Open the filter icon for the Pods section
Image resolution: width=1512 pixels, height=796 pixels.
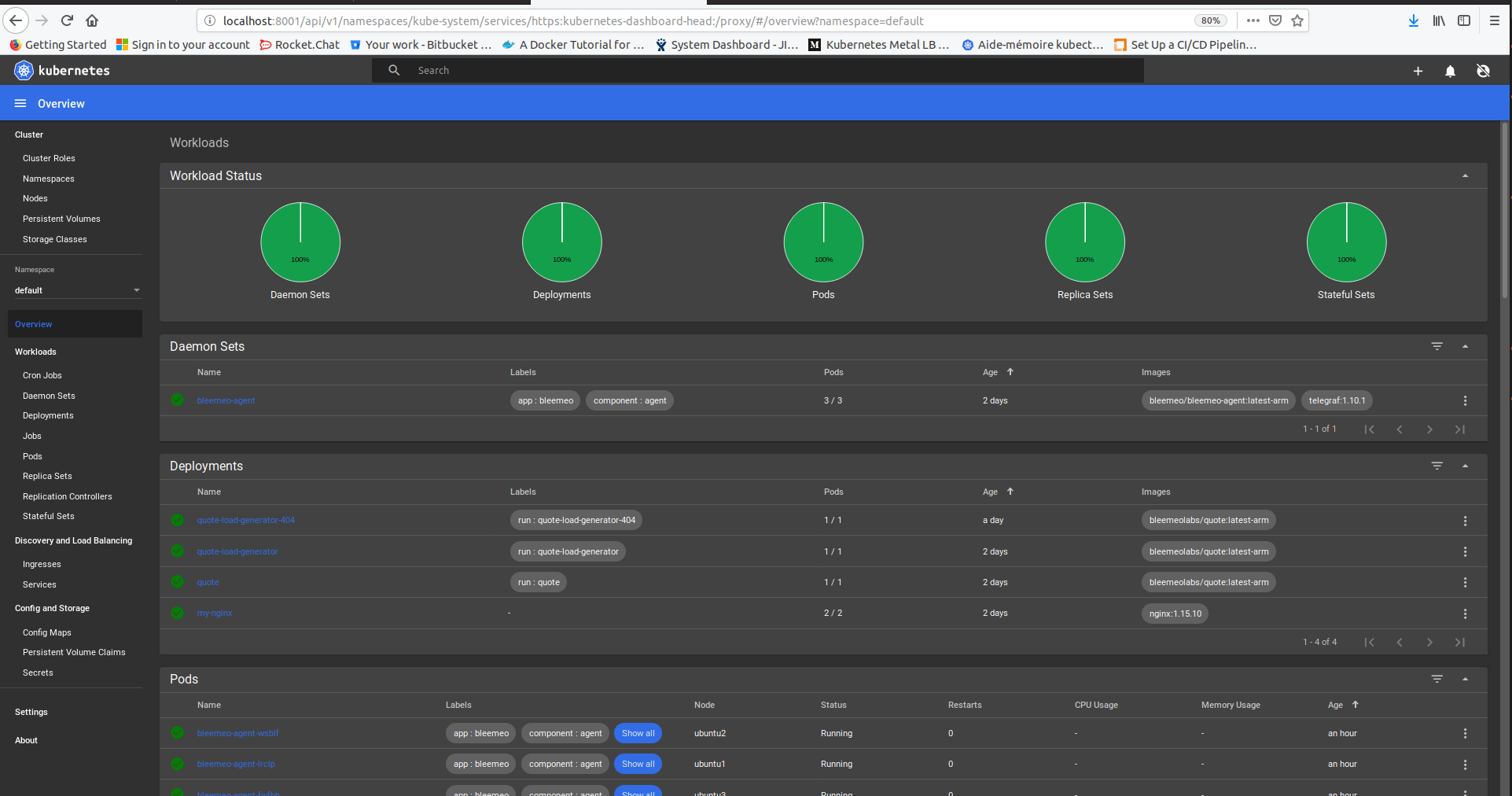[x=1437, y=679]
